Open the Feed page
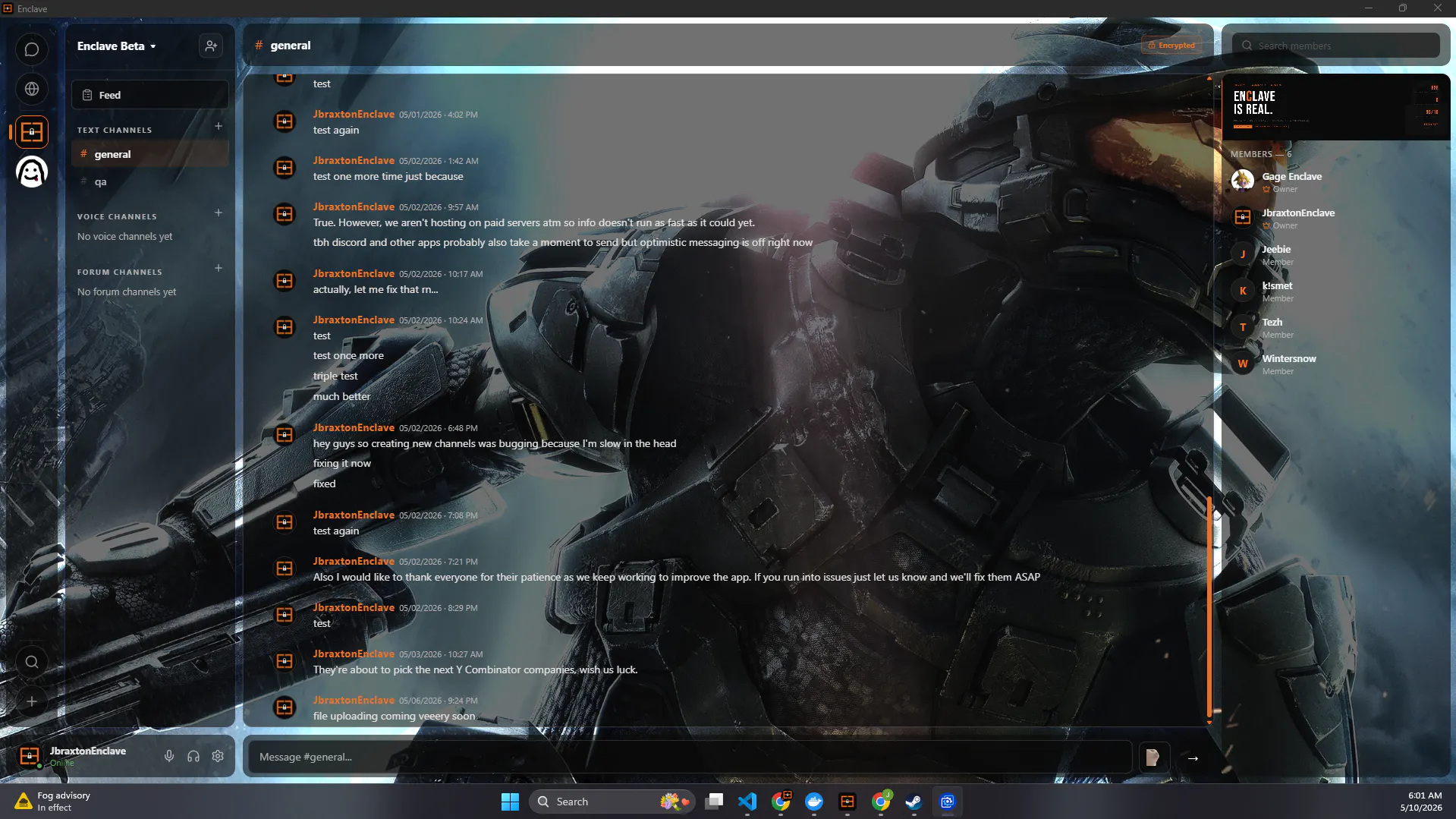The image size is (1456, 819). (150, 95)
